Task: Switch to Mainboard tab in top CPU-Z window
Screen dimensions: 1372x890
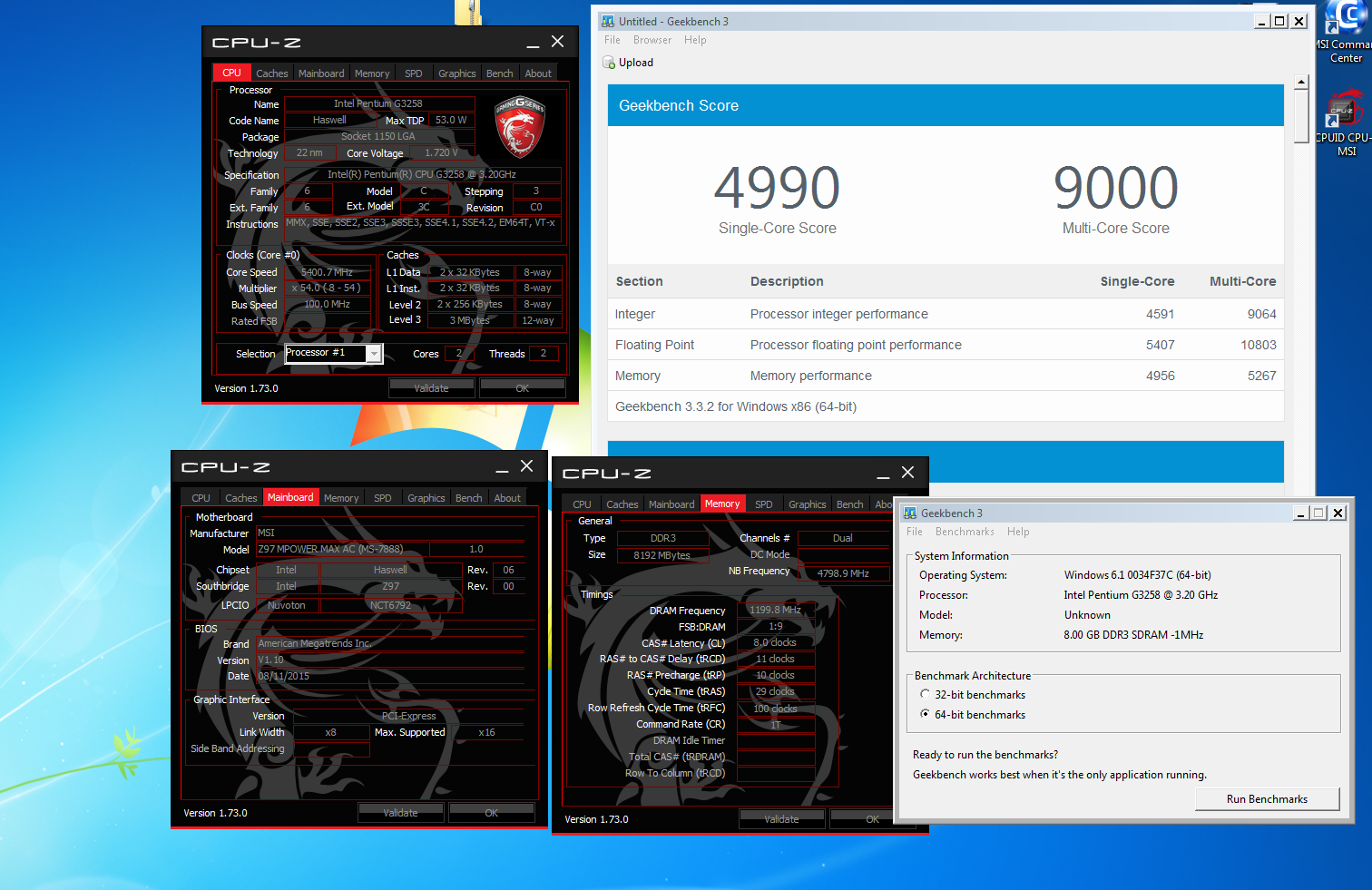Action: (x=321, y=73)
